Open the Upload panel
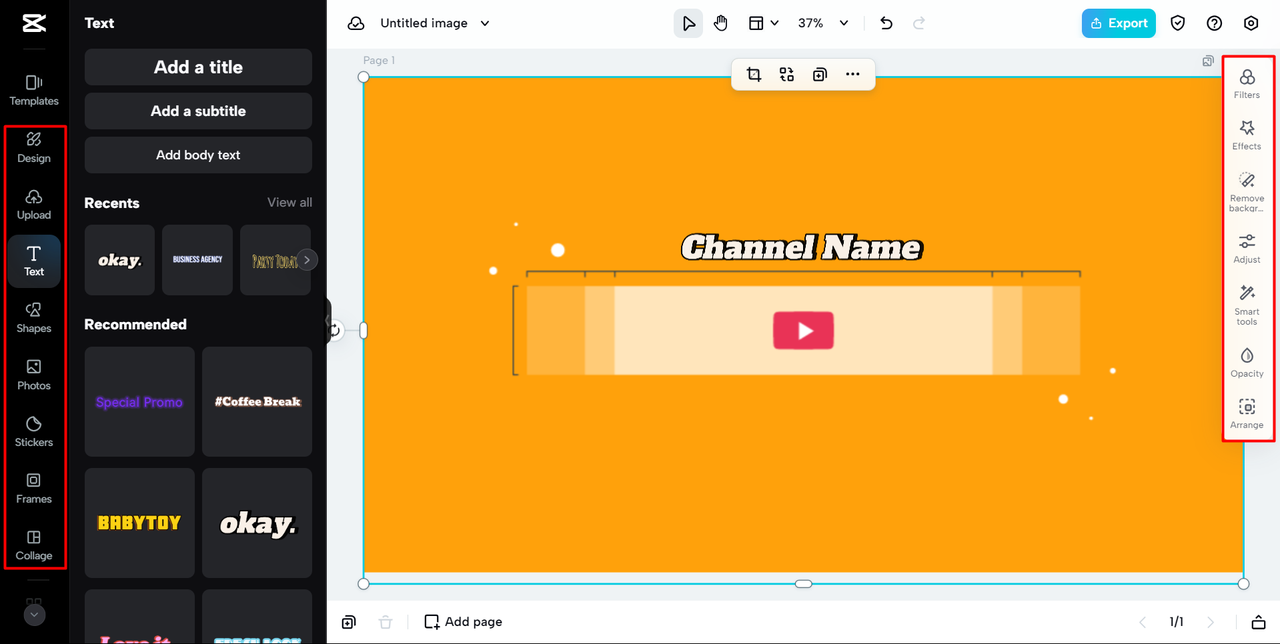 (34, 204)
